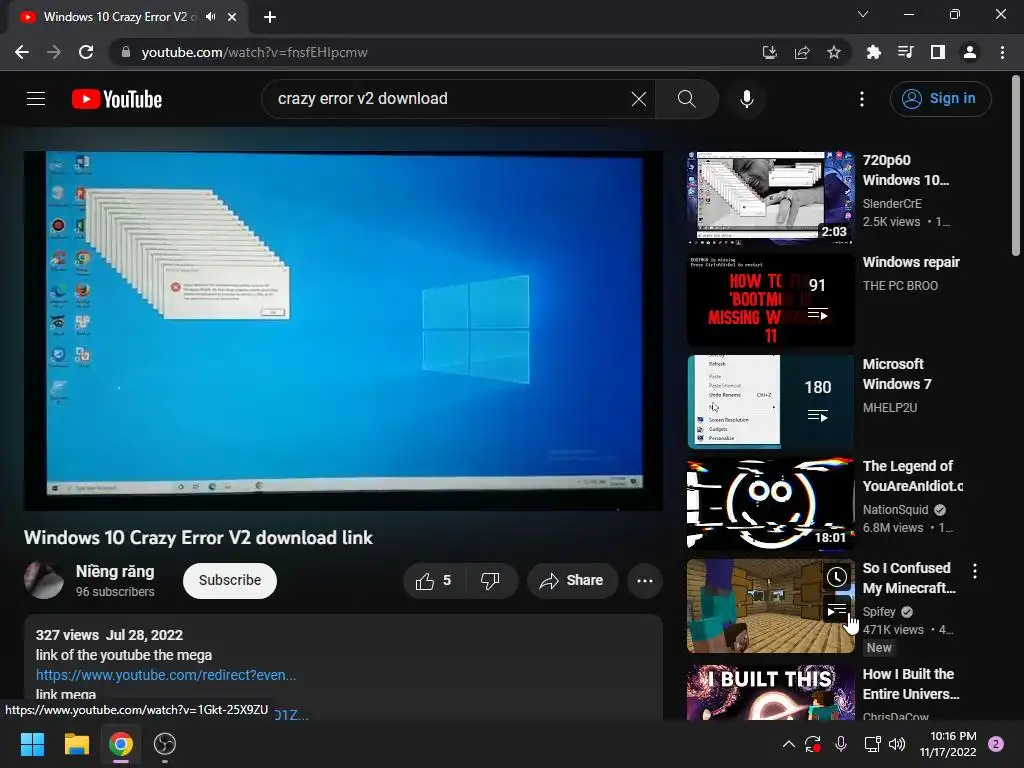Viewport: 1024px width, 768px height.
Task: Click the youtube.com address bar URL
Action: click(255, 52)
